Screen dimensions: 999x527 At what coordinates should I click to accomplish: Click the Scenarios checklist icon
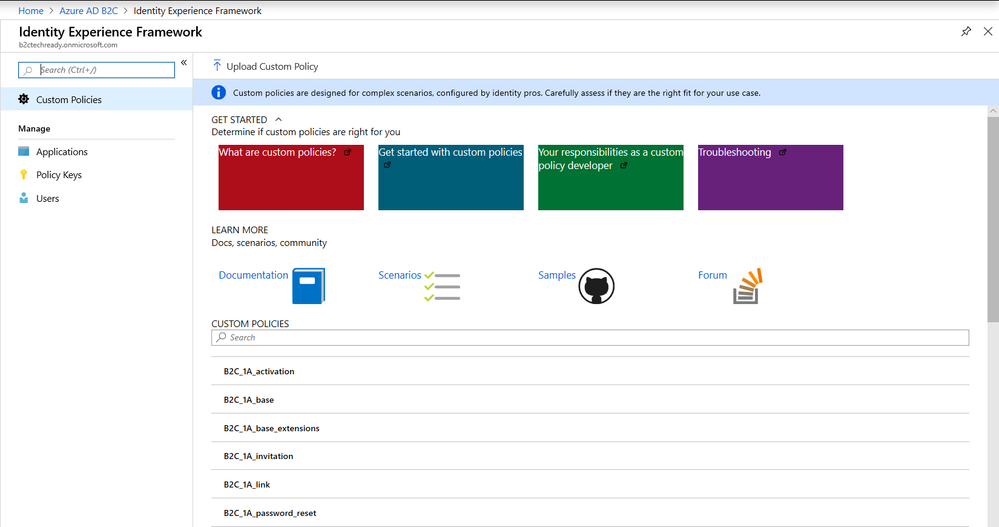[x=442, y=286]
